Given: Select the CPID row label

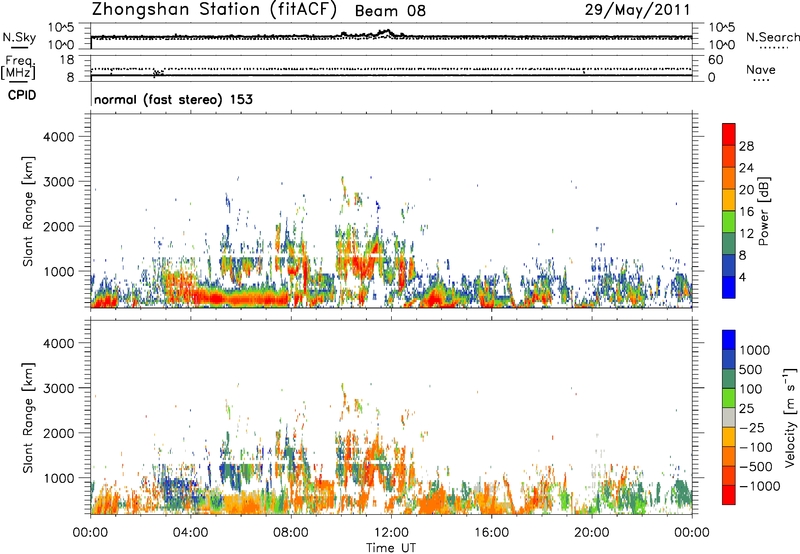Looking at the screenshot, I should [22, 95].
